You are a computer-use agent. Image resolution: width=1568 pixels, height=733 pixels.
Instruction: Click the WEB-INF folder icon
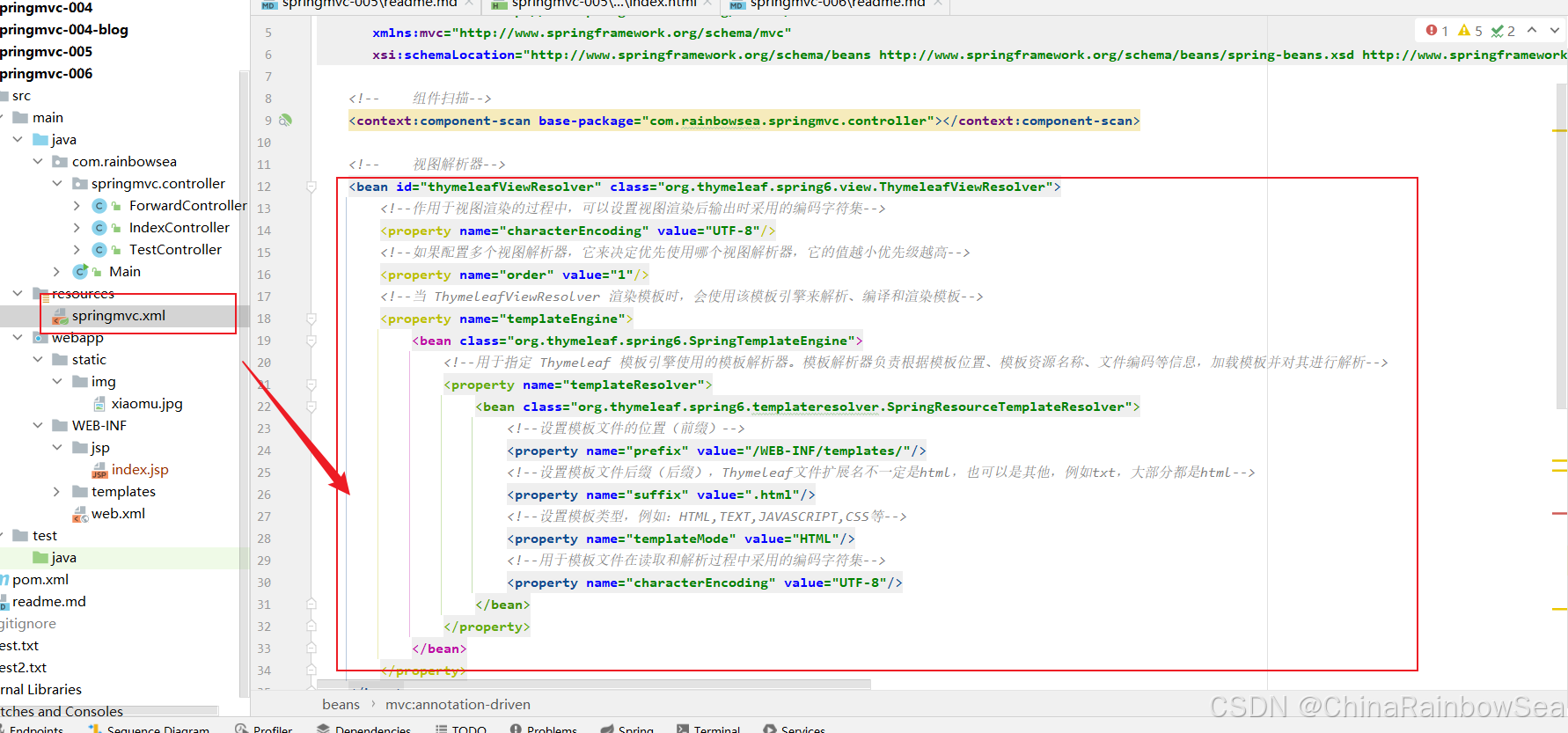tap(60, 426)
